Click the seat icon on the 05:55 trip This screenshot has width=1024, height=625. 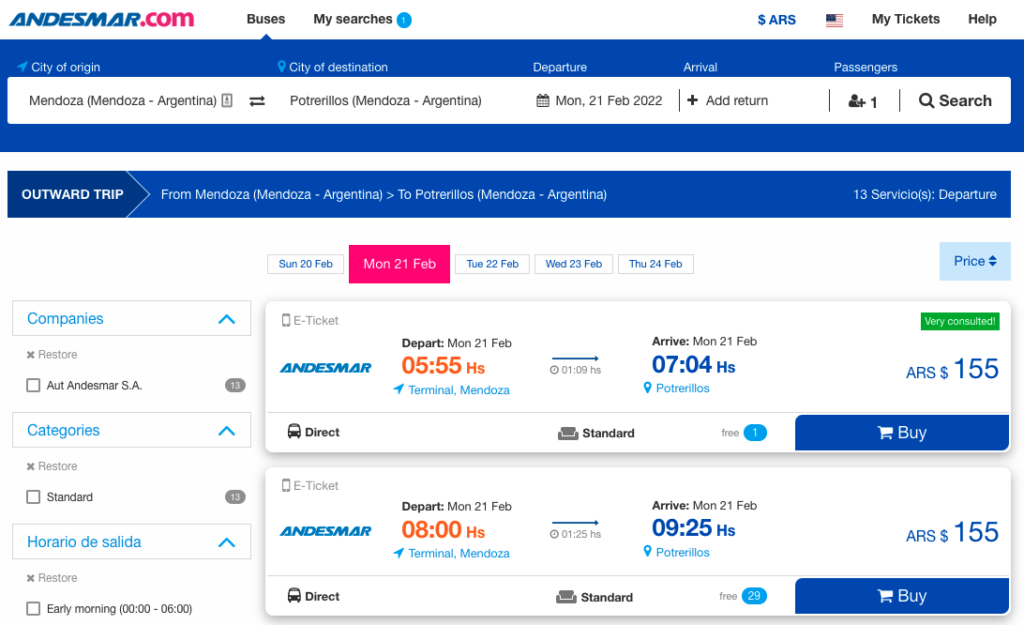coord(568,433)
